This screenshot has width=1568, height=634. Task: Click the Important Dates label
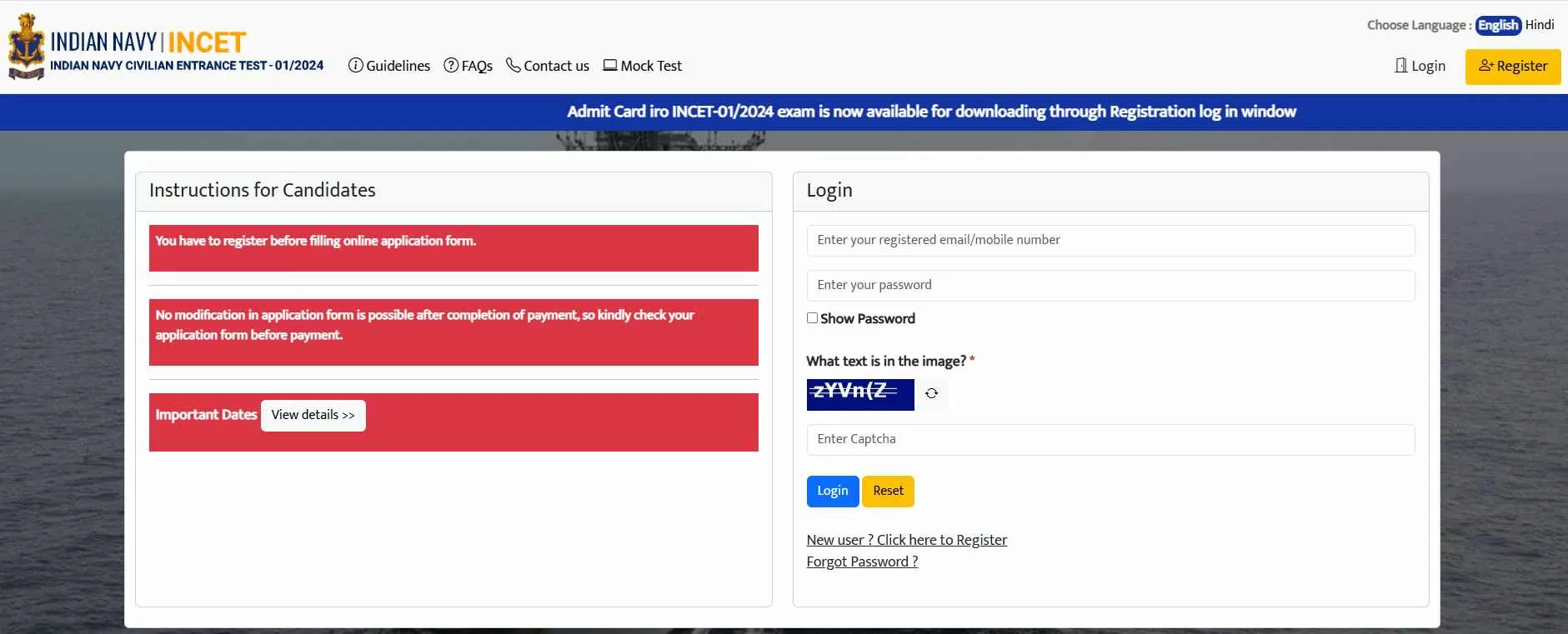click(206, 415)
